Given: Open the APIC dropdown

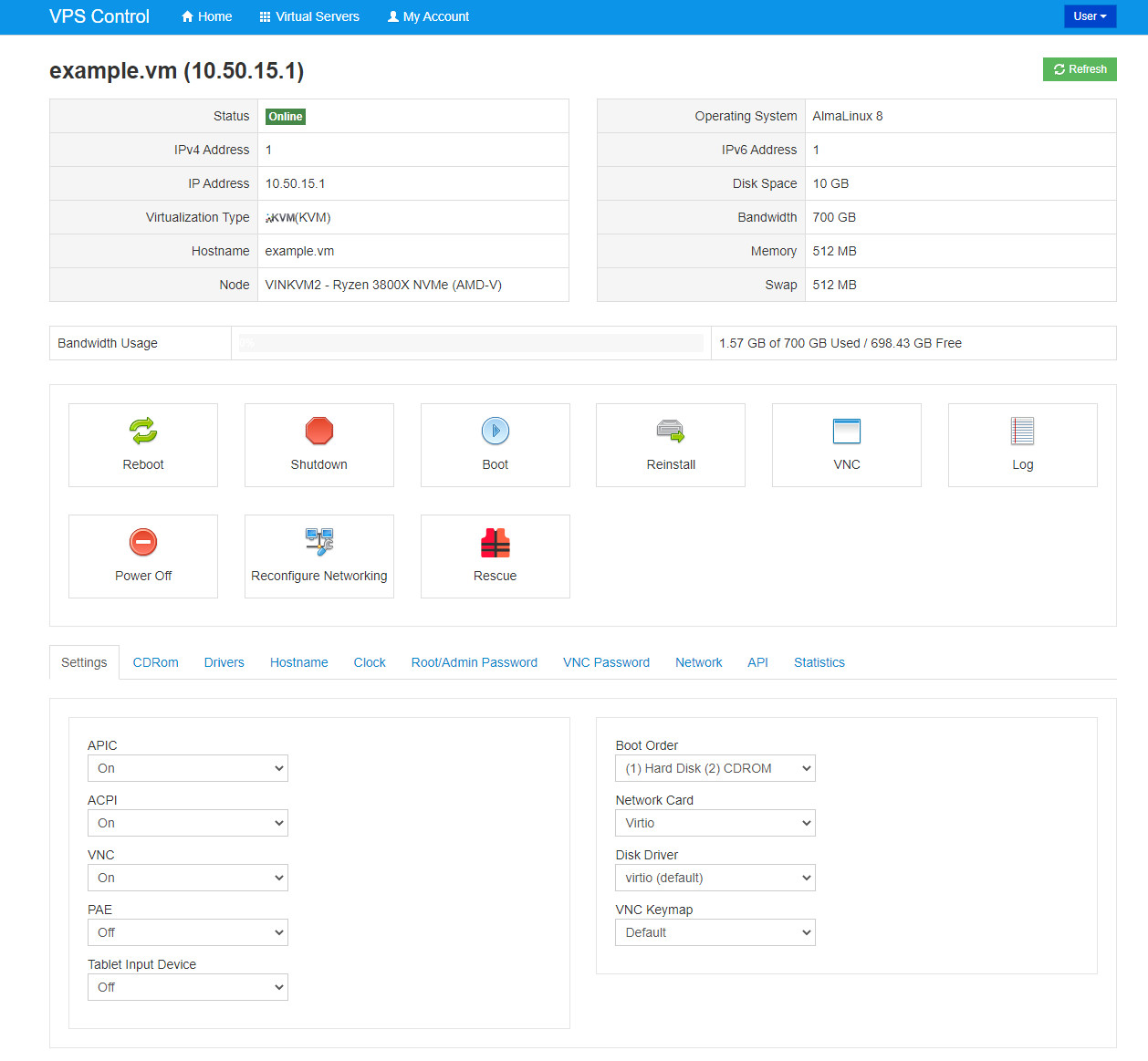Looking at the screenshot, I should coord(188,768).
